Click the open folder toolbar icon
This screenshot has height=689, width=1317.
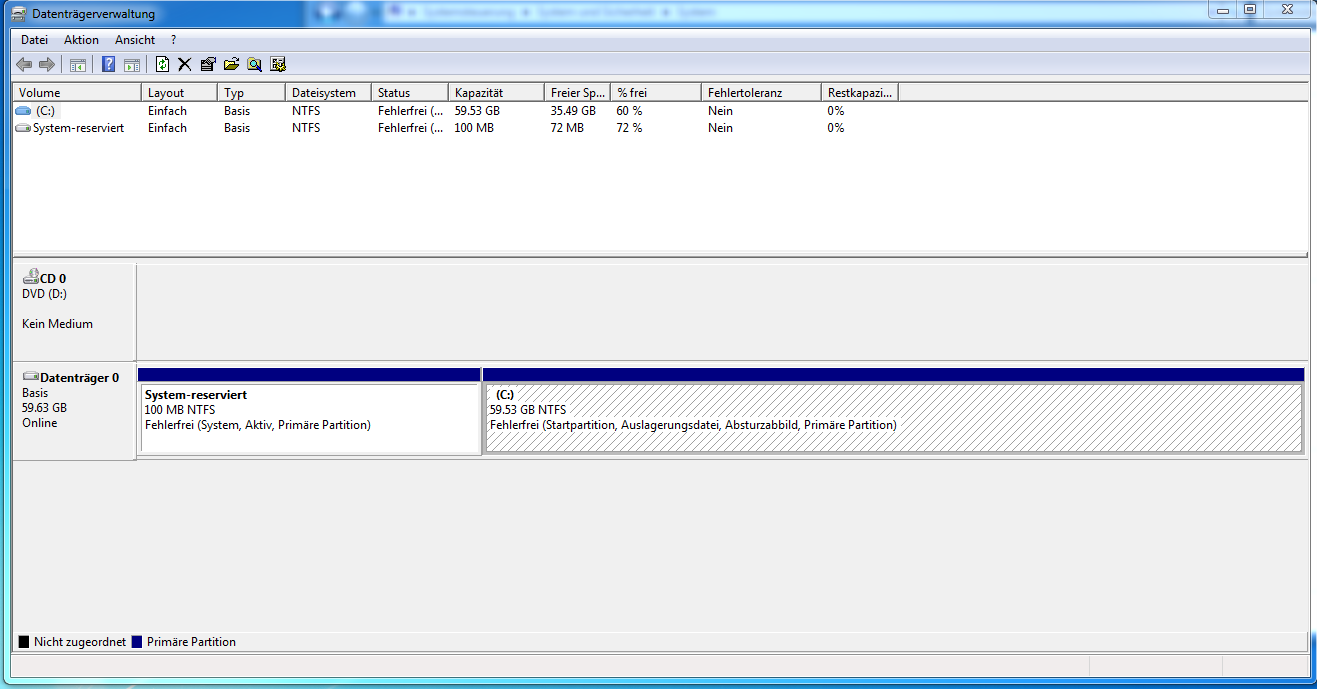tap(231, 65)
